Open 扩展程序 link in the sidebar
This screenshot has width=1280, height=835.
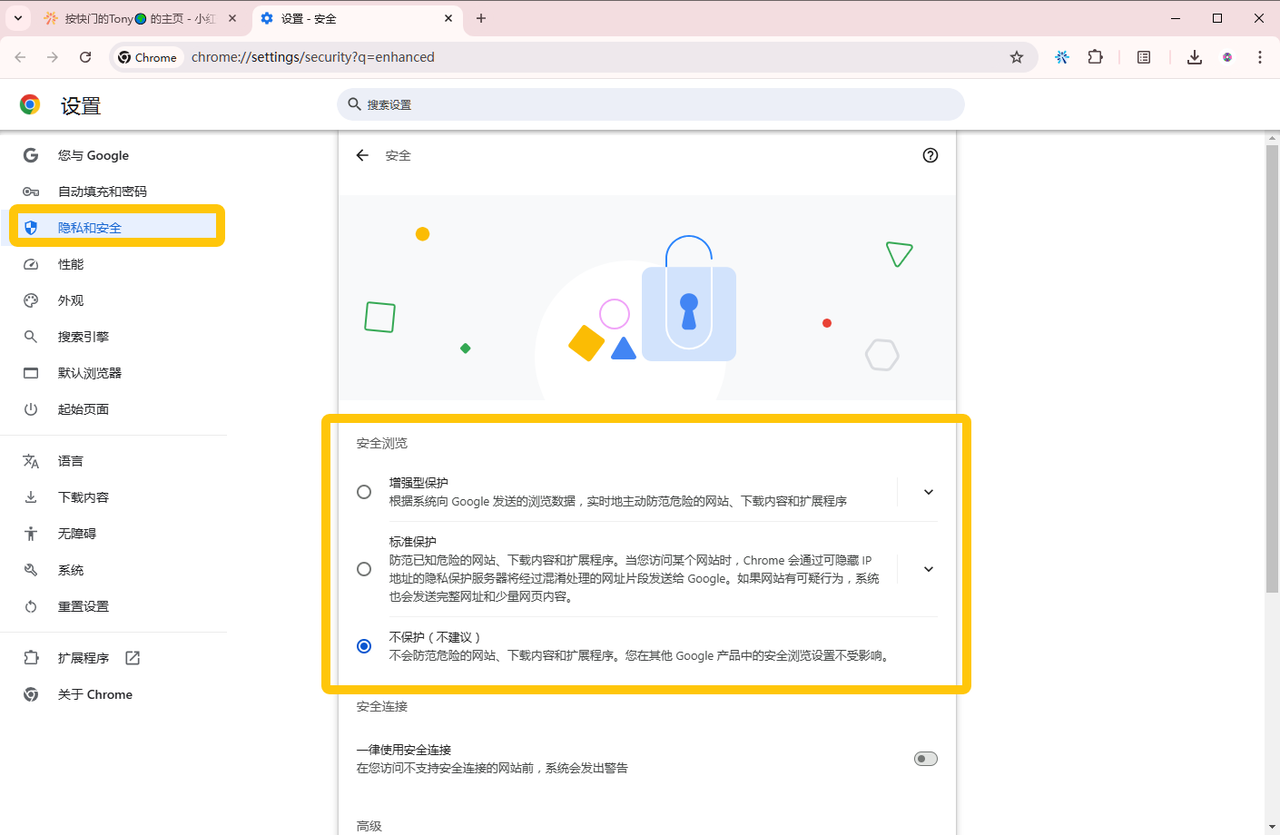pyautogui.click(x=84, y=658)
